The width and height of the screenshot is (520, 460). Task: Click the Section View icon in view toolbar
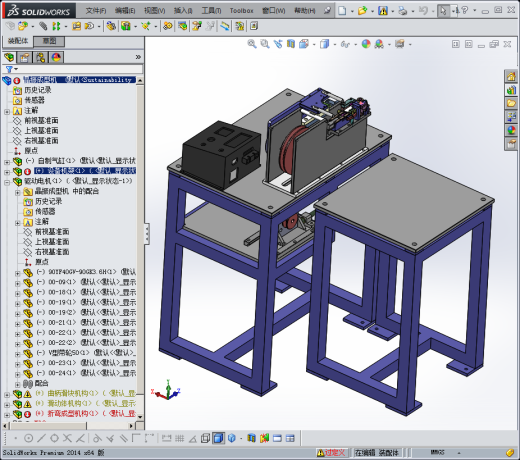[291, 44]
